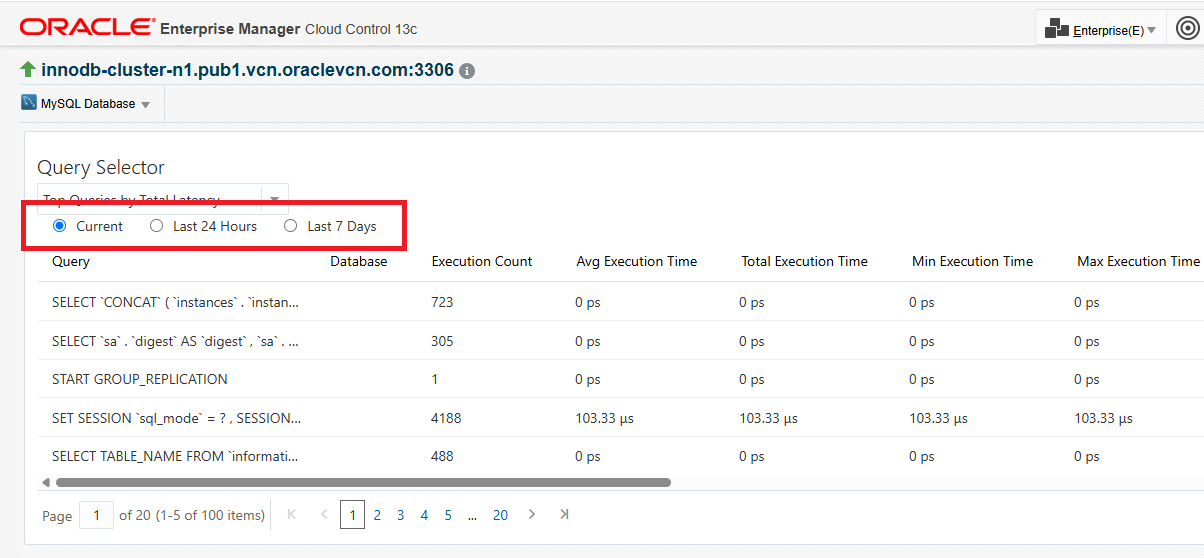This screenshot has height=558, width=1204.
Task: Click the green target-up status arrow
Action: pos(28,70)
